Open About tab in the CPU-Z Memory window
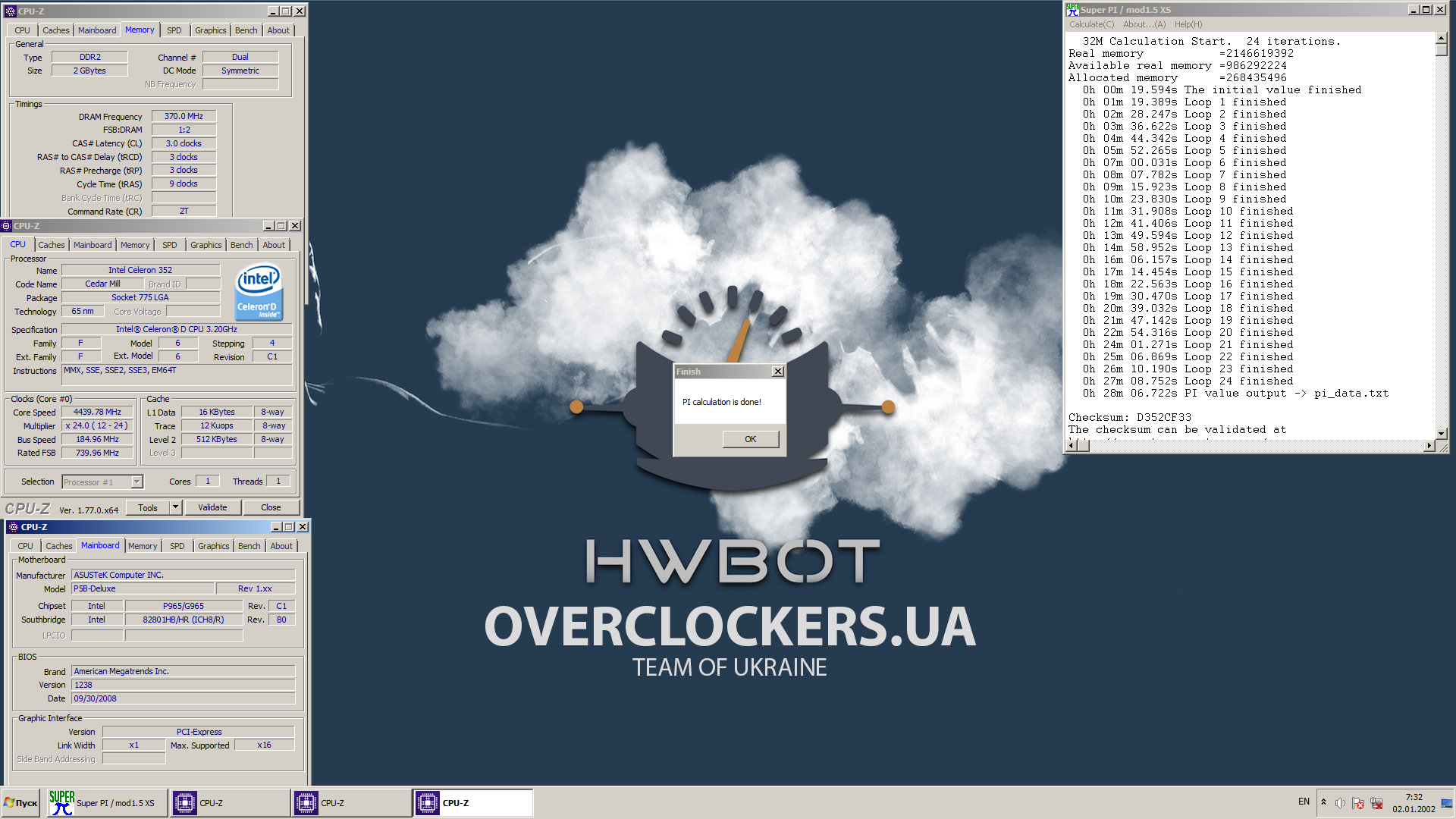Image resolution: width=1456 pixels, height=819 pixels. (278, 30)
